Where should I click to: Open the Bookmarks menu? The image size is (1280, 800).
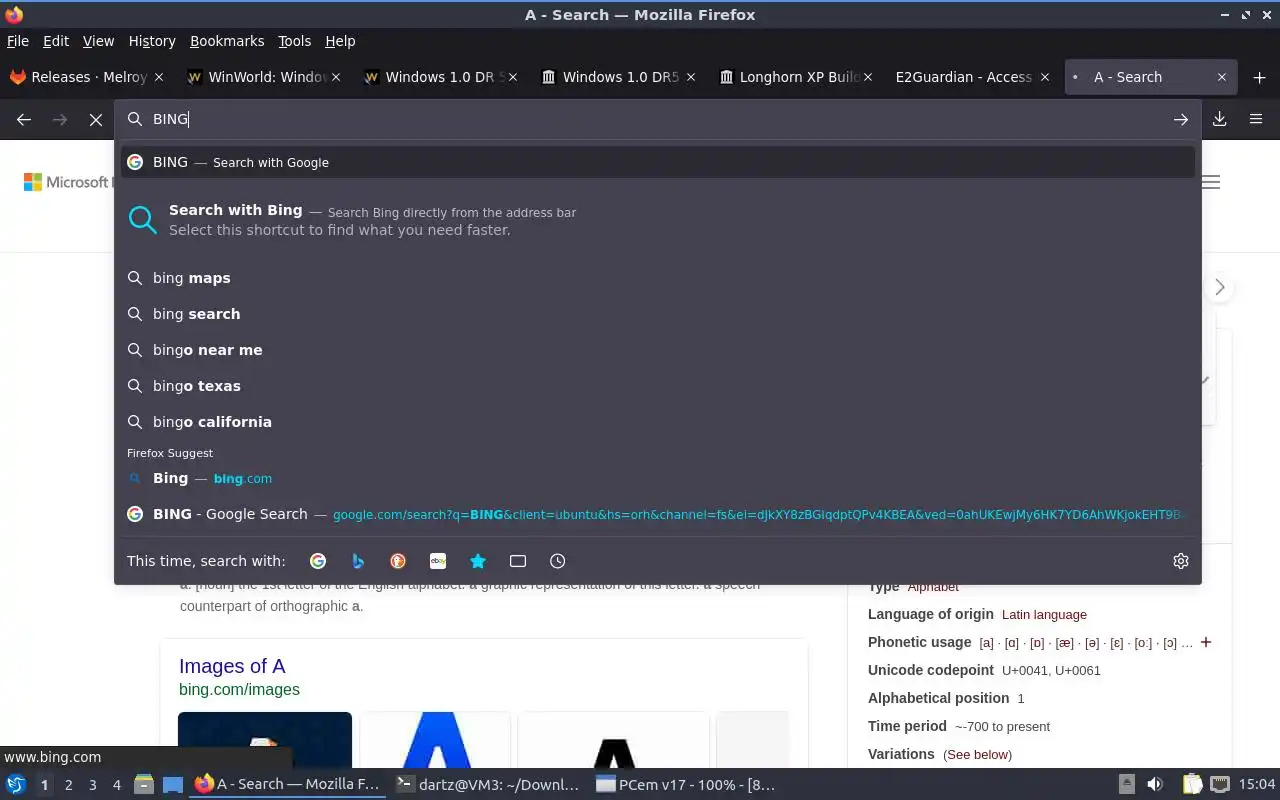click(x=227, y=41)
